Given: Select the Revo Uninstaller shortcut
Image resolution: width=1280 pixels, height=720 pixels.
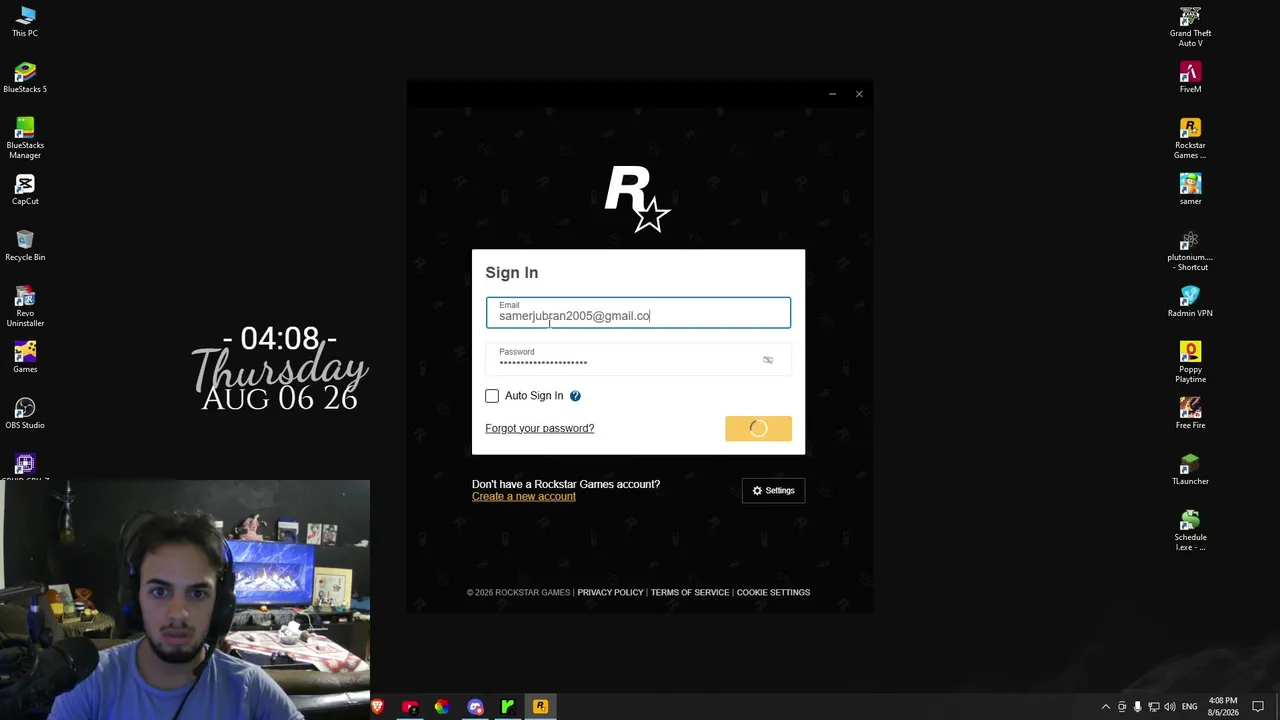Looking at the screenshot, I should tap(25, 307).
